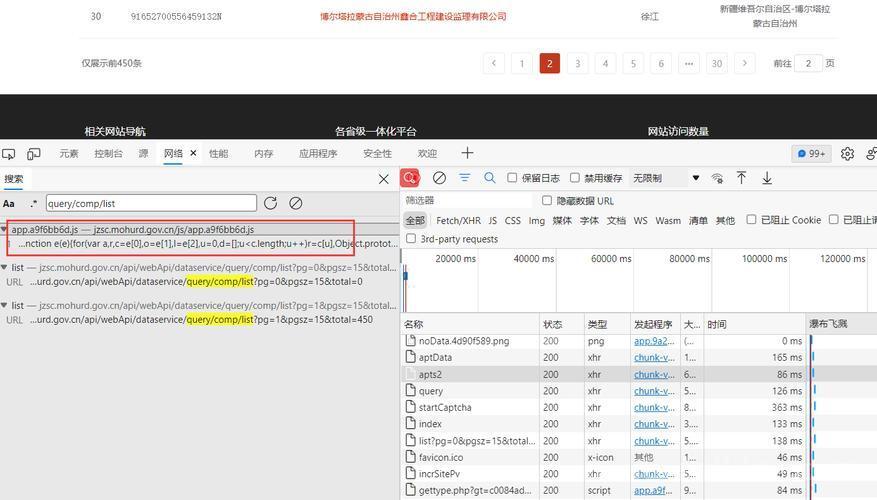Open the 无限制 throttling dropdown
The width and height of the screenshot is (877, 500).
pos(666,178)
